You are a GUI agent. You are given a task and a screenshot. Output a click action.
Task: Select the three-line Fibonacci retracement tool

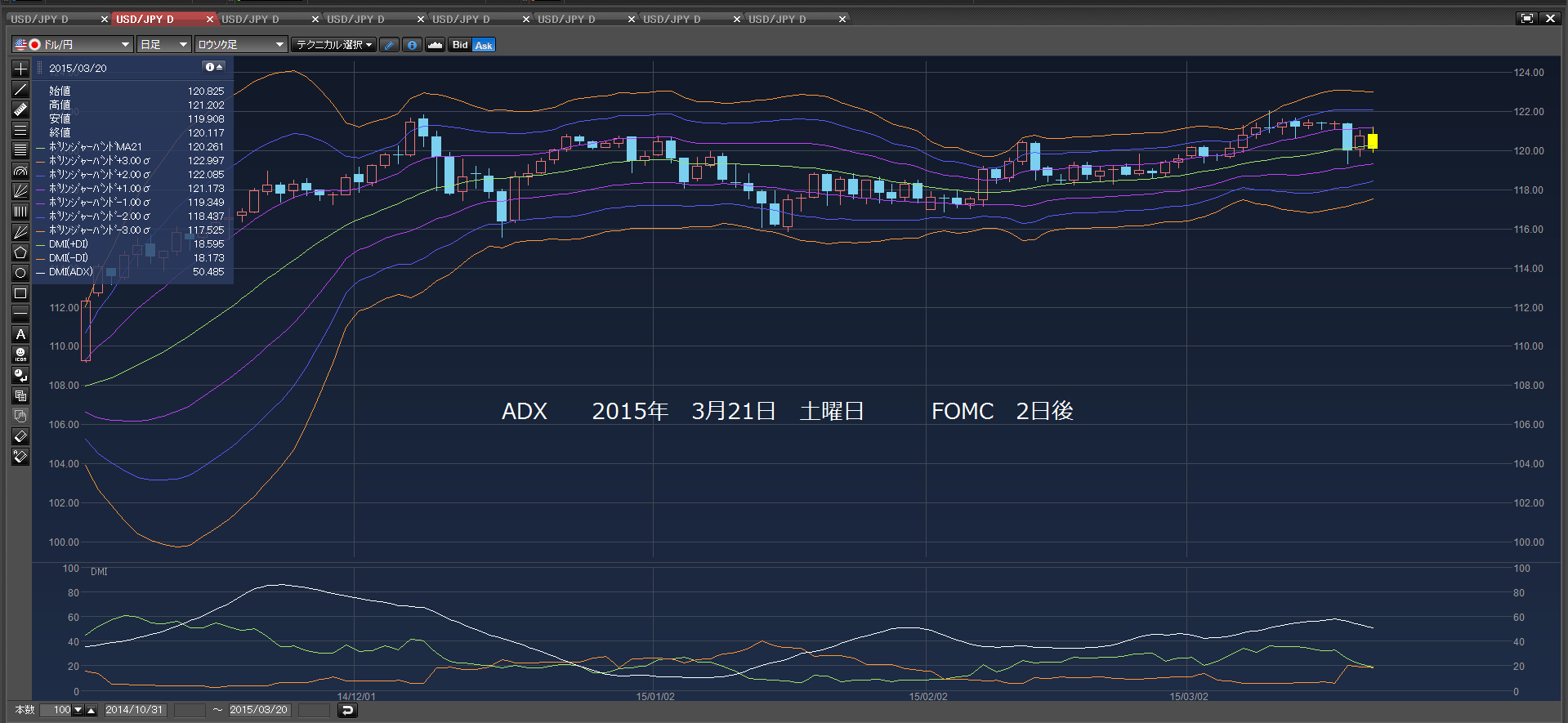point(20,130)
